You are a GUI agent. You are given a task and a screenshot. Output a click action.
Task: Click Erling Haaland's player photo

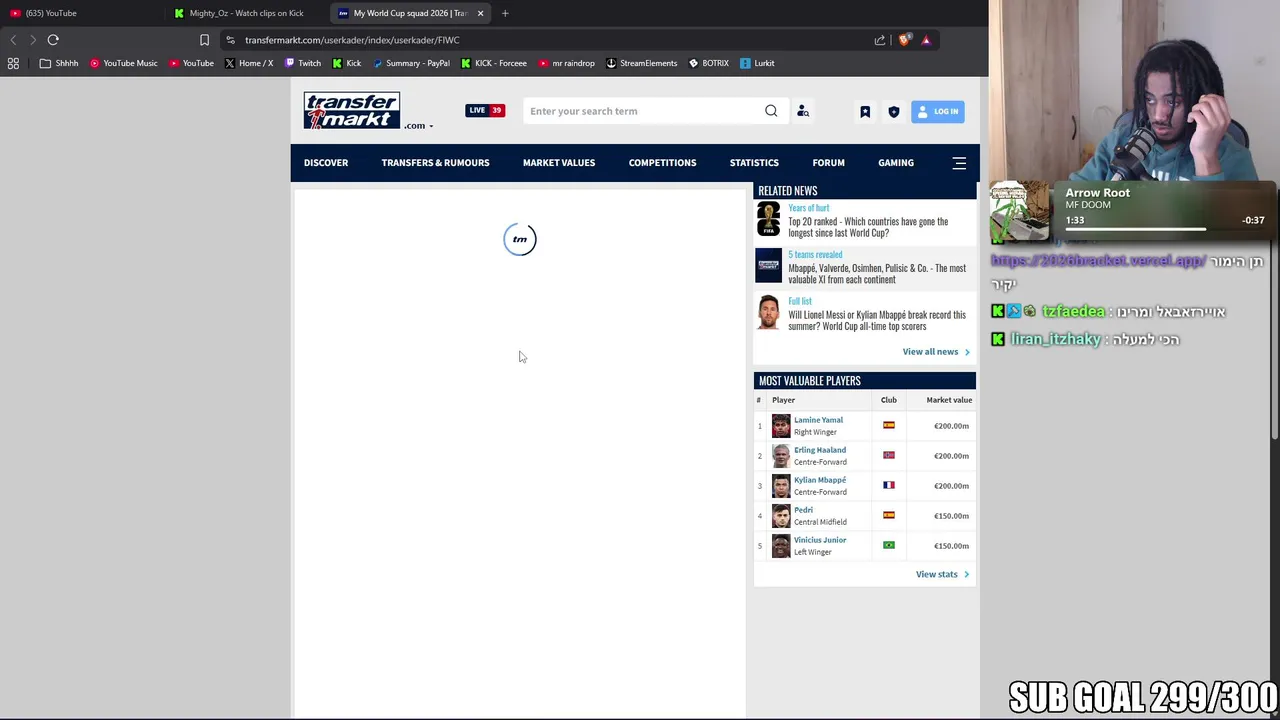(781, 456)
